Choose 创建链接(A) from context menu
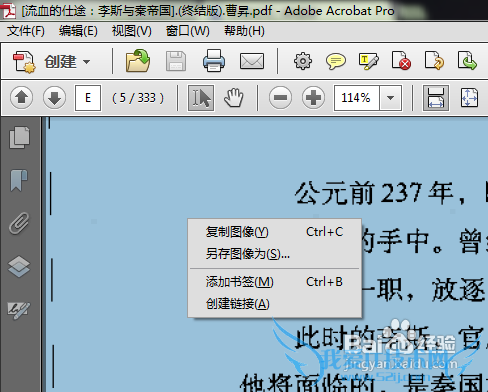488x392 pixels. click(x=274, y=304)
